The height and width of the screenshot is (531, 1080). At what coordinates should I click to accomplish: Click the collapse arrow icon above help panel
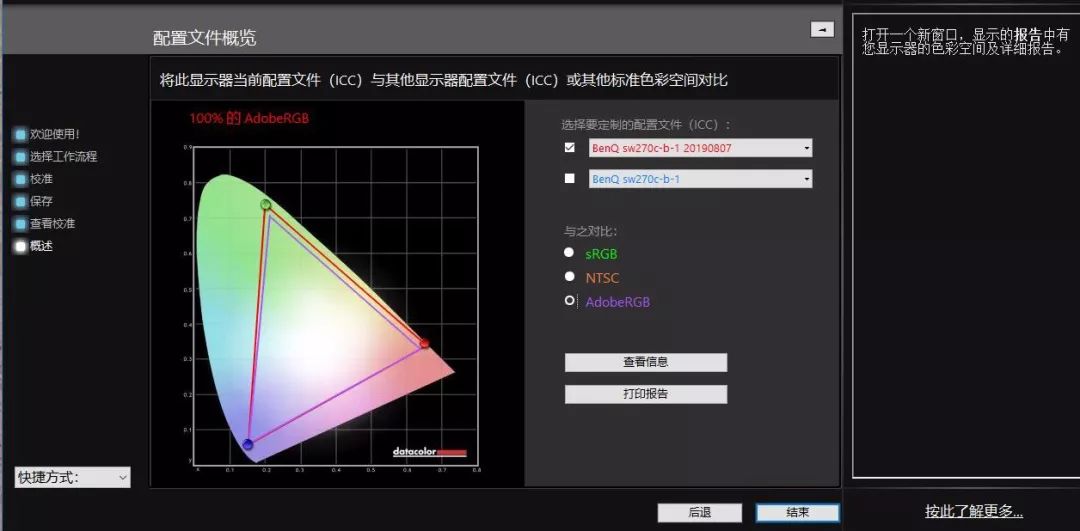(x=821, y=30)
